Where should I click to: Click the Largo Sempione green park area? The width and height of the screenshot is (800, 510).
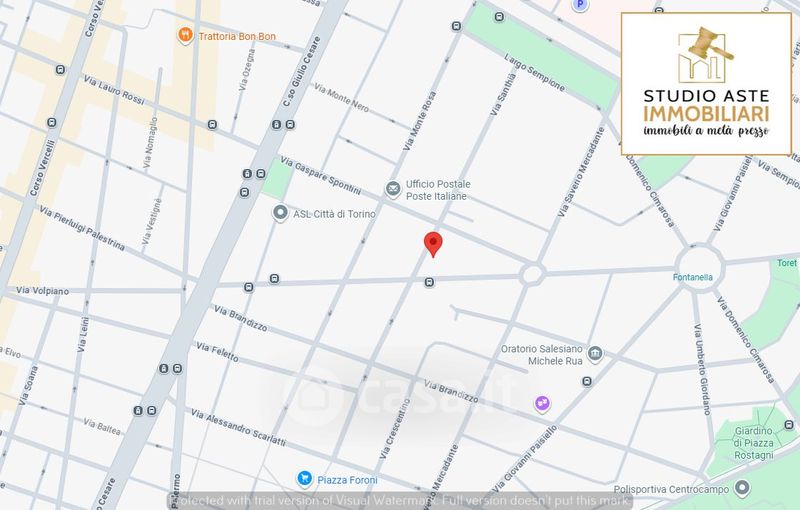click(543, 58)
